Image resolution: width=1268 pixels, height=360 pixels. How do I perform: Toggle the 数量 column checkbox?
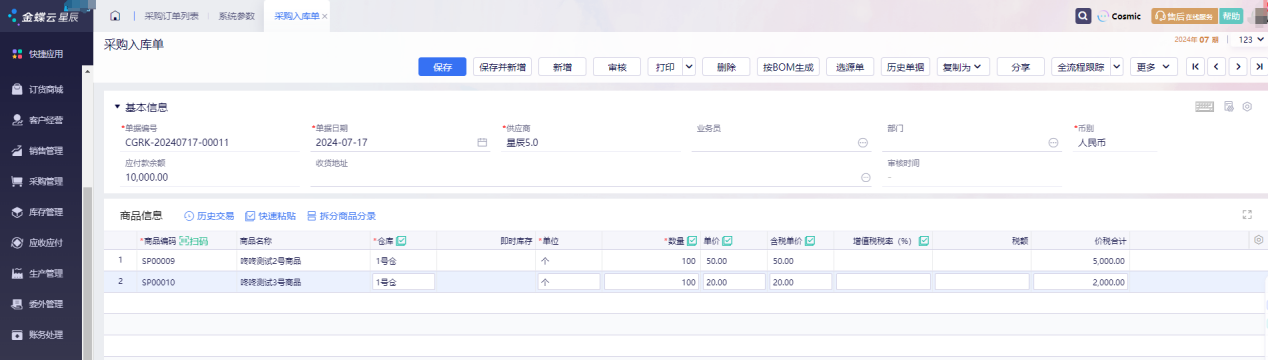click(693, 240)
